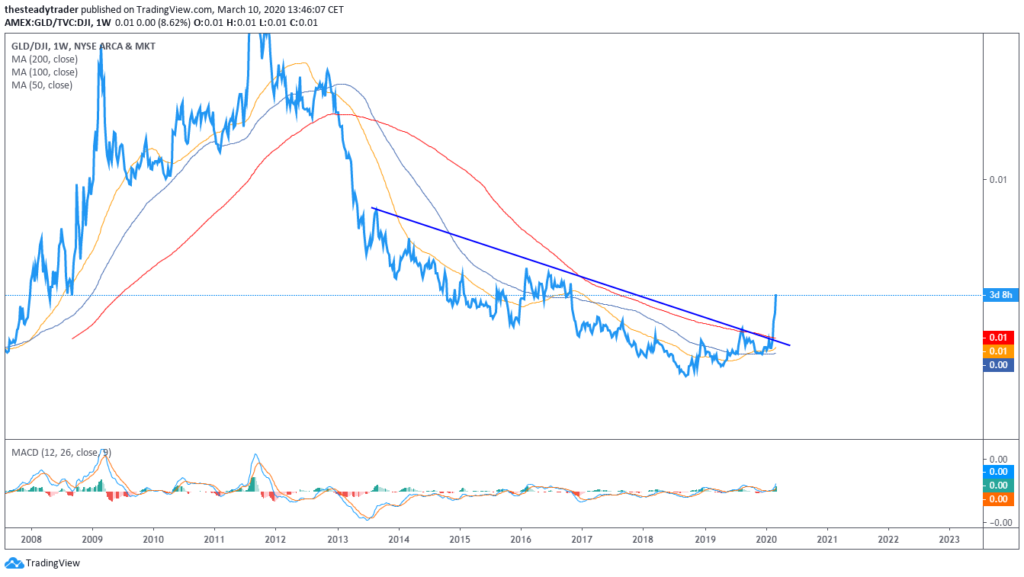Image resolution: width=1024 pixels, height=577 pixels.
Task: Select the MA (50, close) indicator label
Action: coord(42,86)
